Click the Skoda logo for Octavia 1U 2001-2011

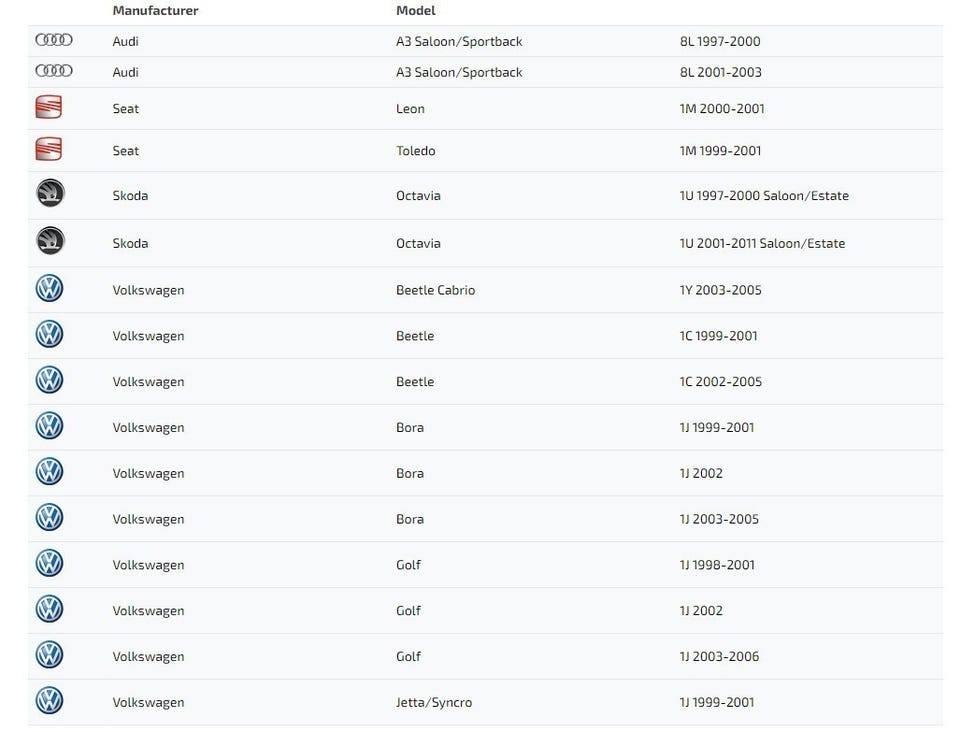(50, 242)
